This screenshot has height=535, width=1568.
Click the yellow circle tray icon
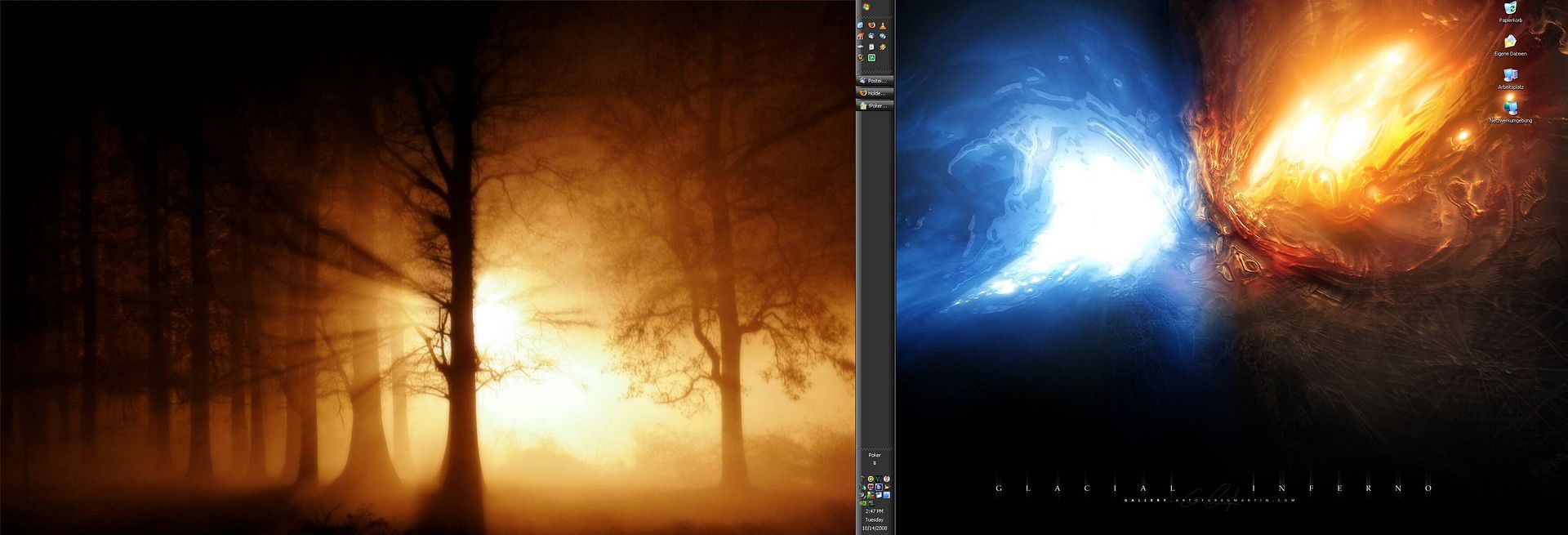point(871,479)
